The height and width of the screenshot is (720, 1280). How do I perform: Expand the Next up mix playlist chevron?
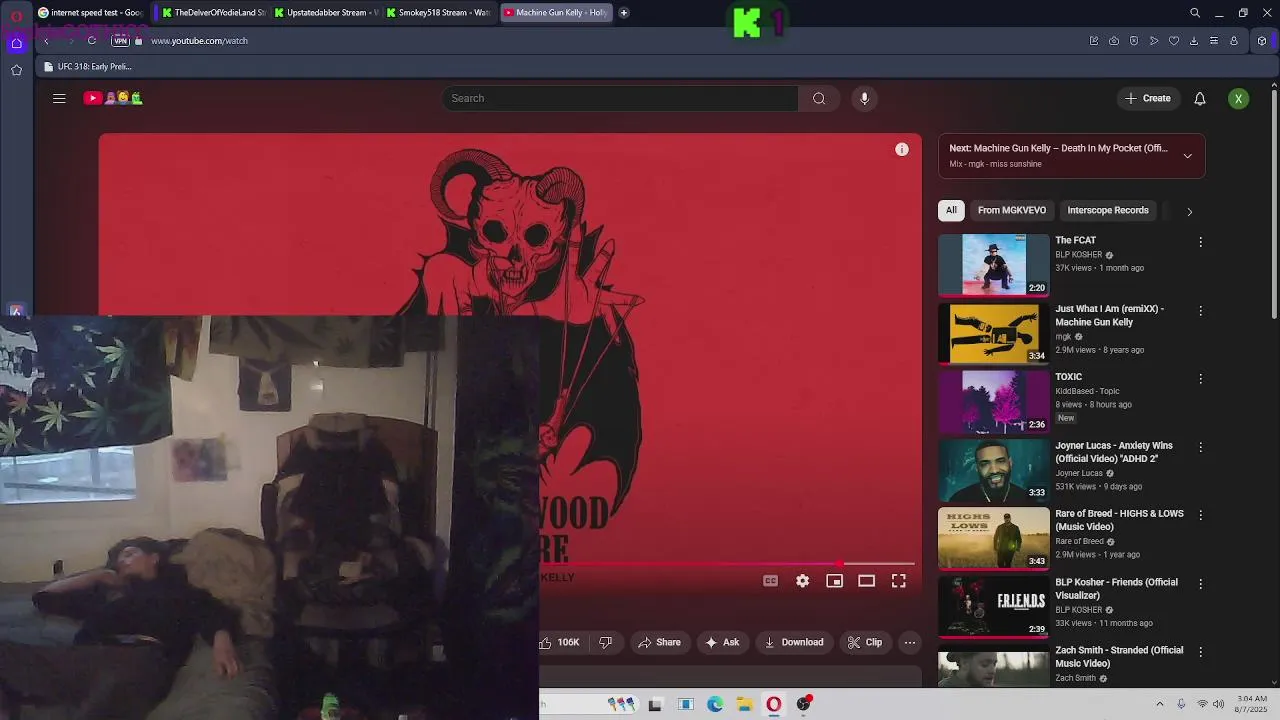coord(1187,156)
